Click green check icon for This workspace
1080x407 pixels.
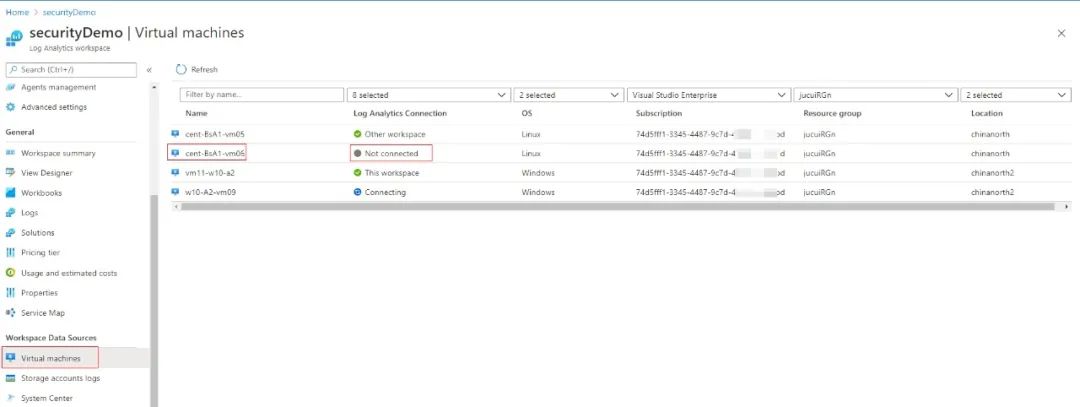357,173
